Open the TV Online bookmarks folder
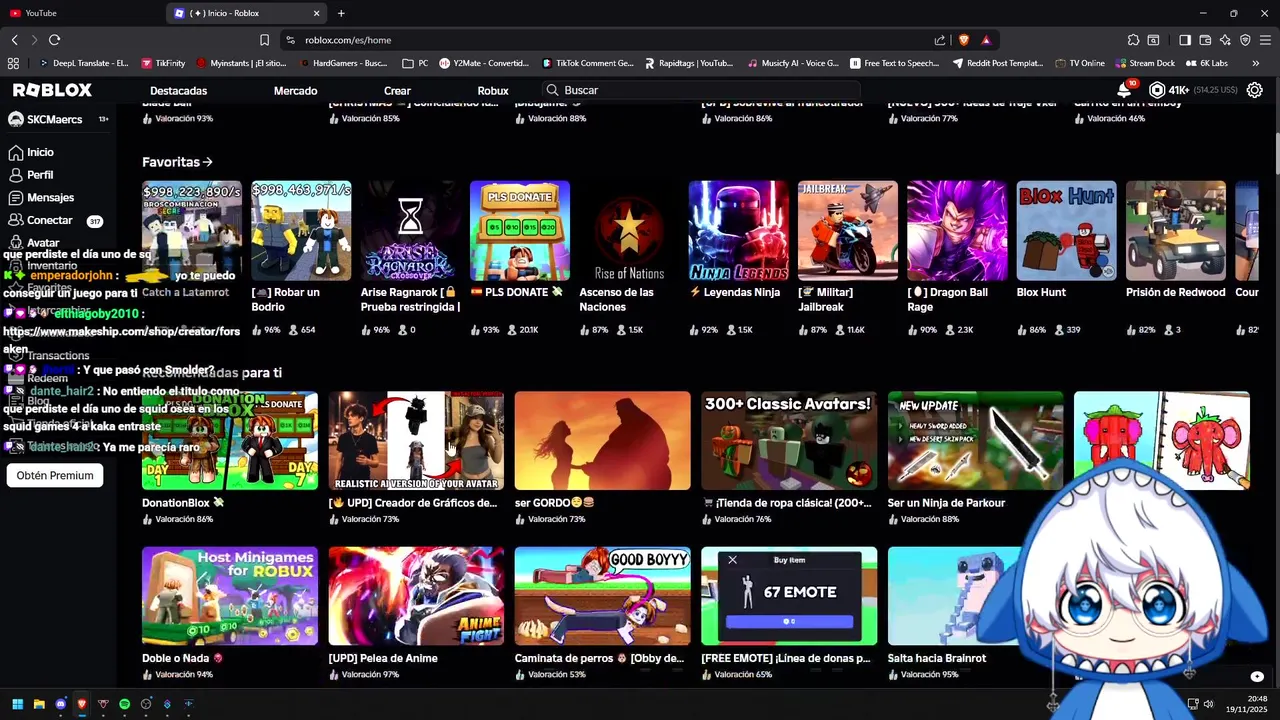1280x720 pixels. tap(1080, 63)
